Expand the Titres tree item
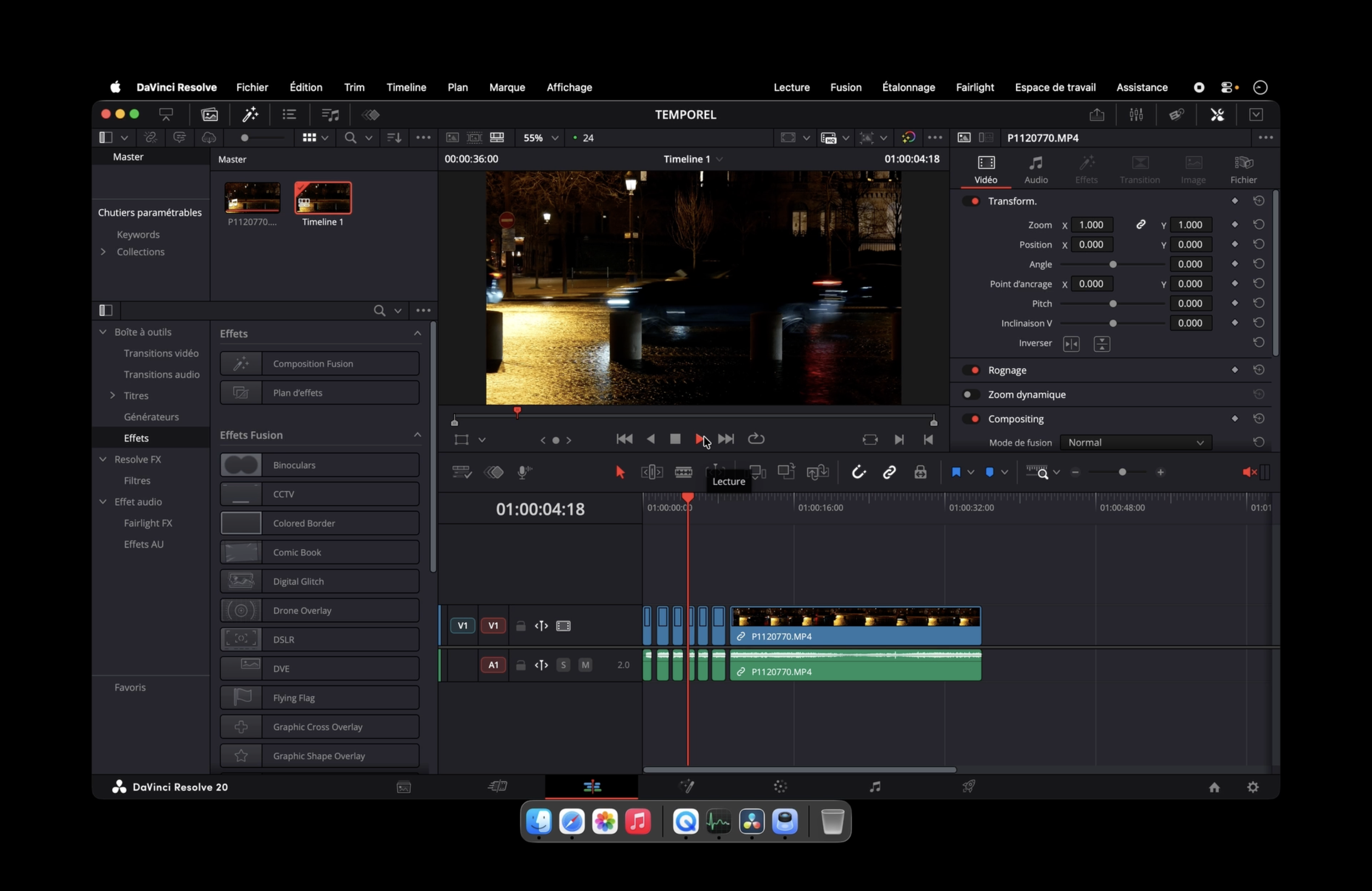Viewport: 1372px width, 891px height. pyautogui.click(x=113, y=396)
